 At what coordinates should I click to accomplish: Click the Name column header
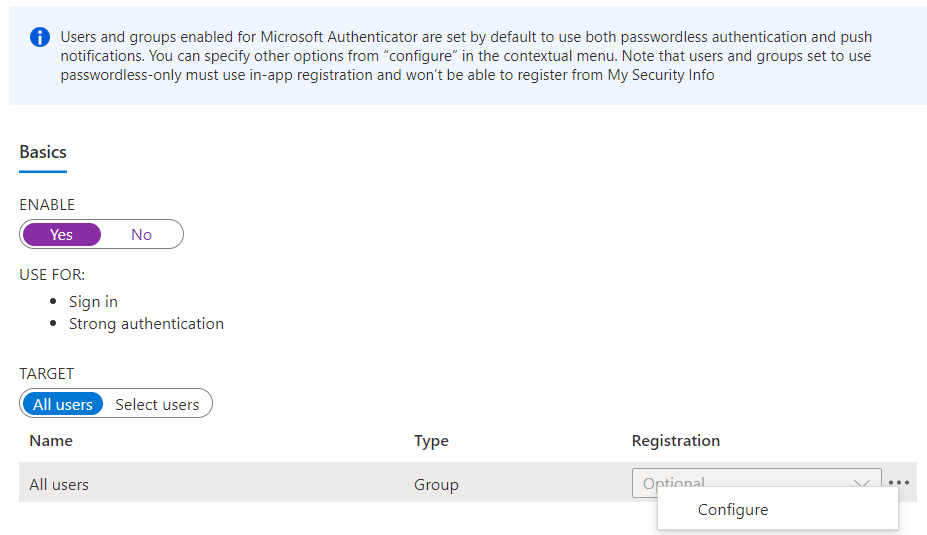pyautogui.click(x=51, y=440)
